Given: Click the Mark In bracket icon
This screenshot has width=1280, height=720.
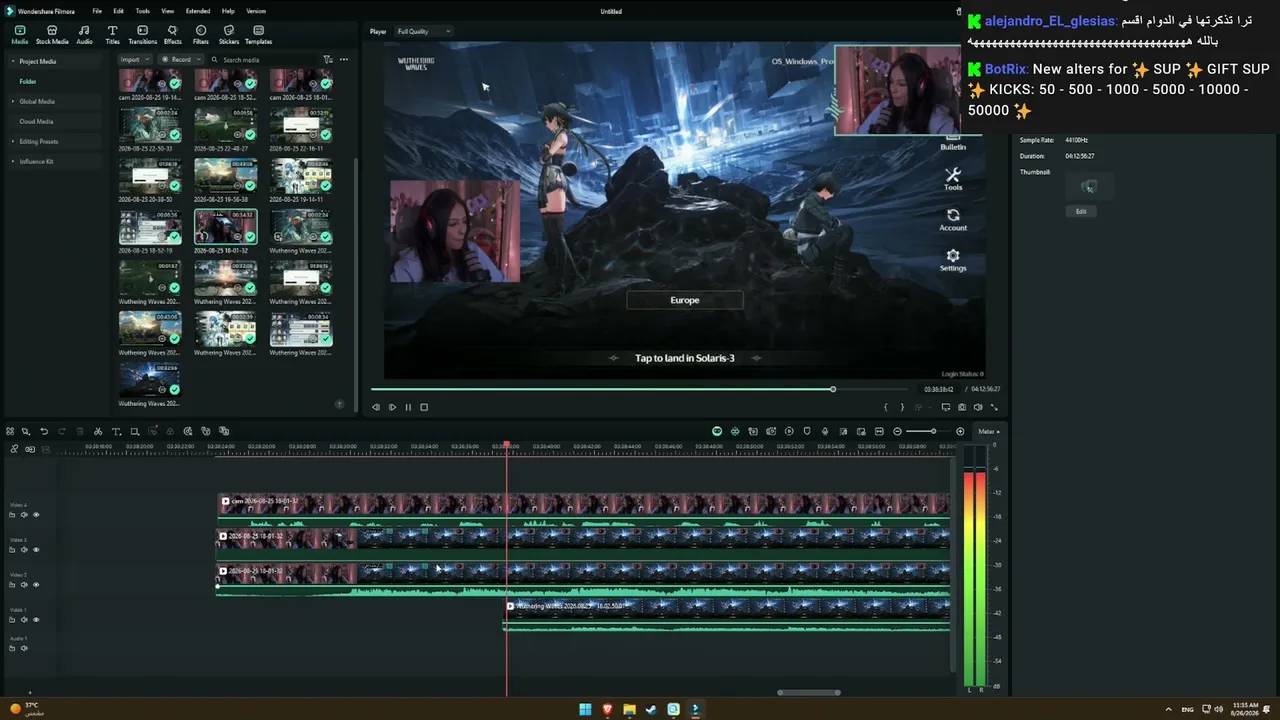Looking at the screenshot, I should tap(886, 407).
